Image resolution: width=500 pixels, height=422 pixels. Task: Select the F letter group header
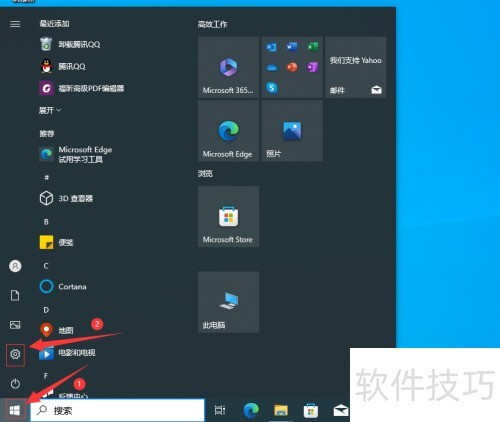click(x=46, y=376)
